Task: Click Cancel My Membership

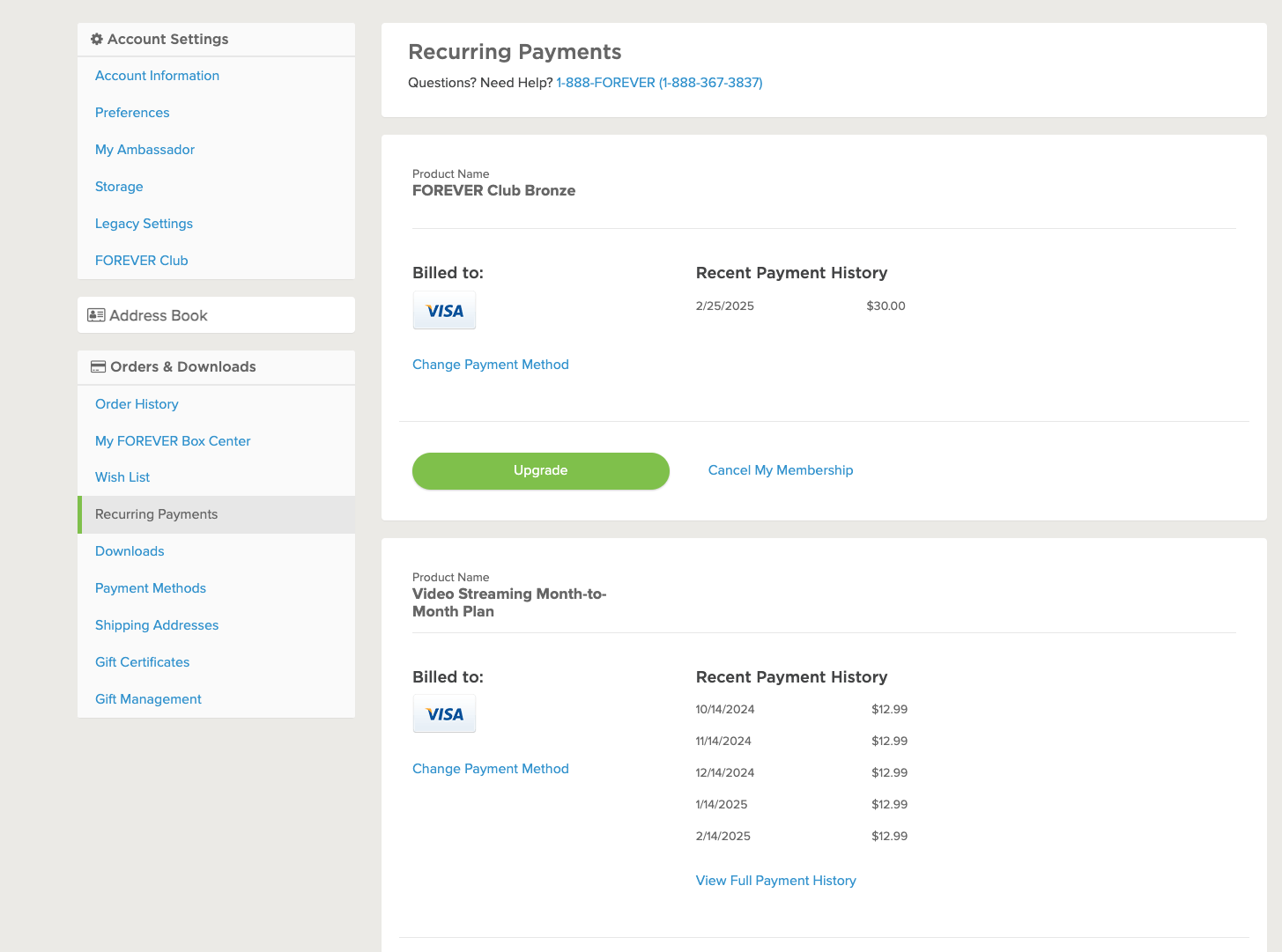Action: tap(781, 470)
